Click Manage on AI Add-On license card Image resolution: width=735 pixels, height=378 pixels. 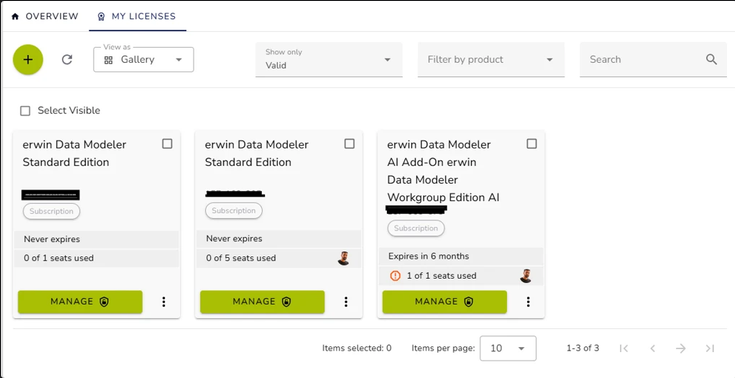[445, 302]
